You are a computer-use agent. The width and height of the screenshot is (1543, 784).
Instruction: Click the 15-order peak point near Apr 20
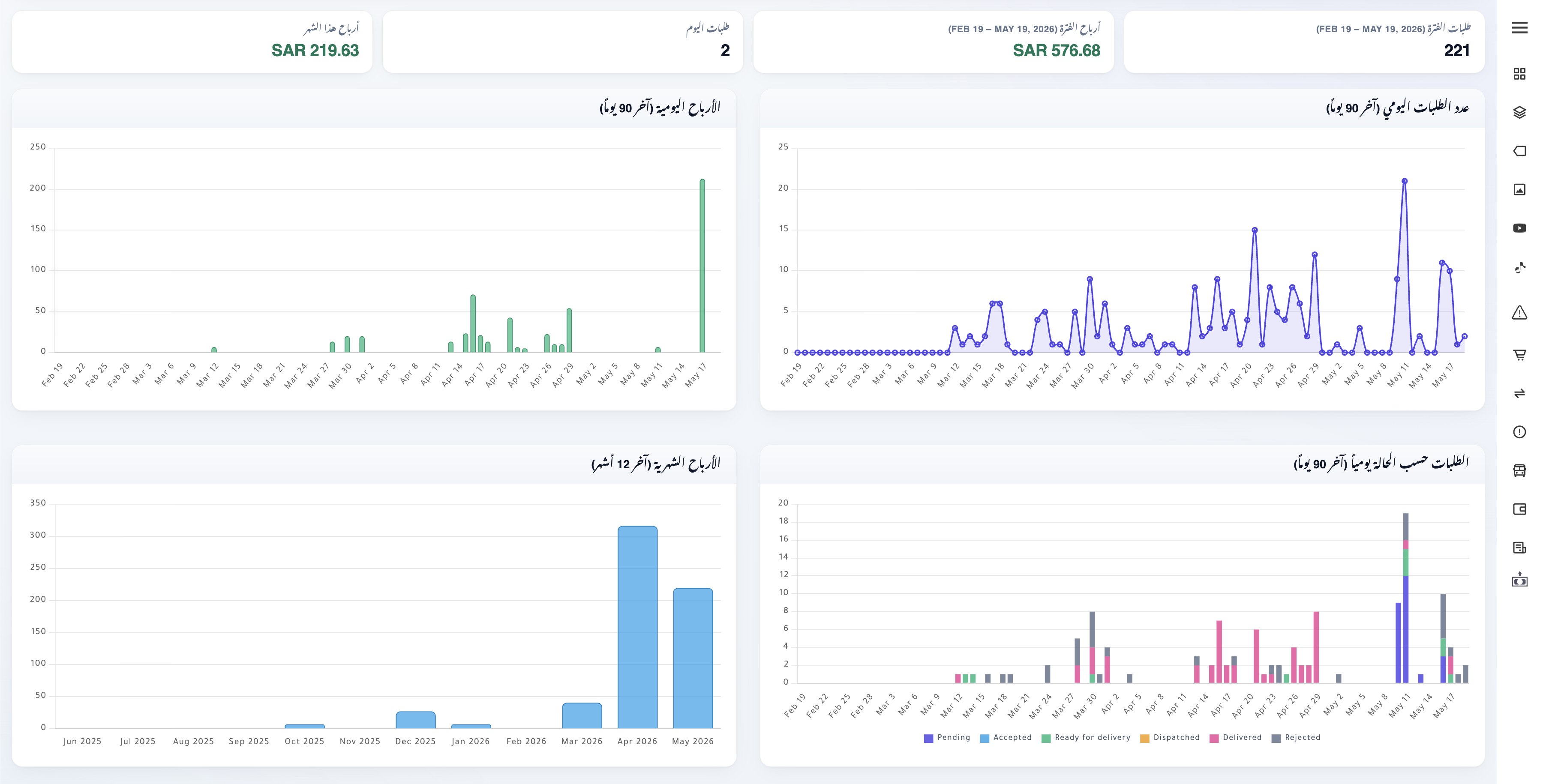tap(1254, 230)
